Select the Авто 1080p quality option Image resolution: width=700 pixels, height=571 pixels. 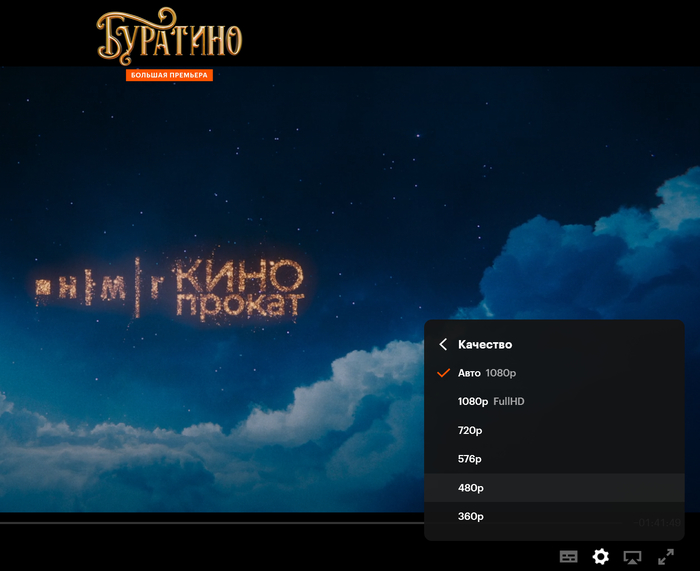click(x=554, y=373)
